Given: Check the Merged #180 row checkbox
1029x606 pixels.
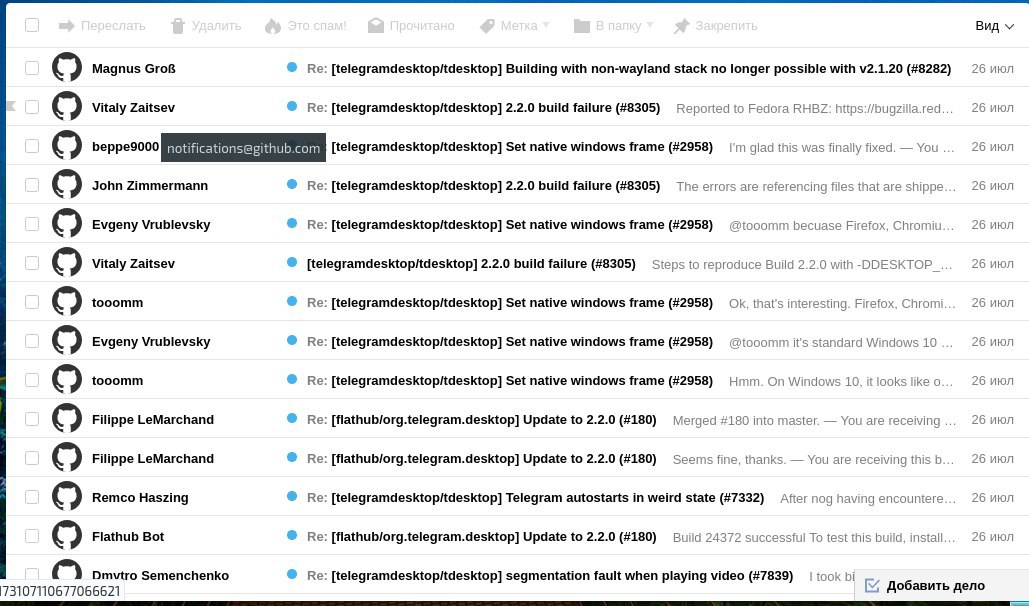Looking at the screenshot, I should (x=32, y=419).
